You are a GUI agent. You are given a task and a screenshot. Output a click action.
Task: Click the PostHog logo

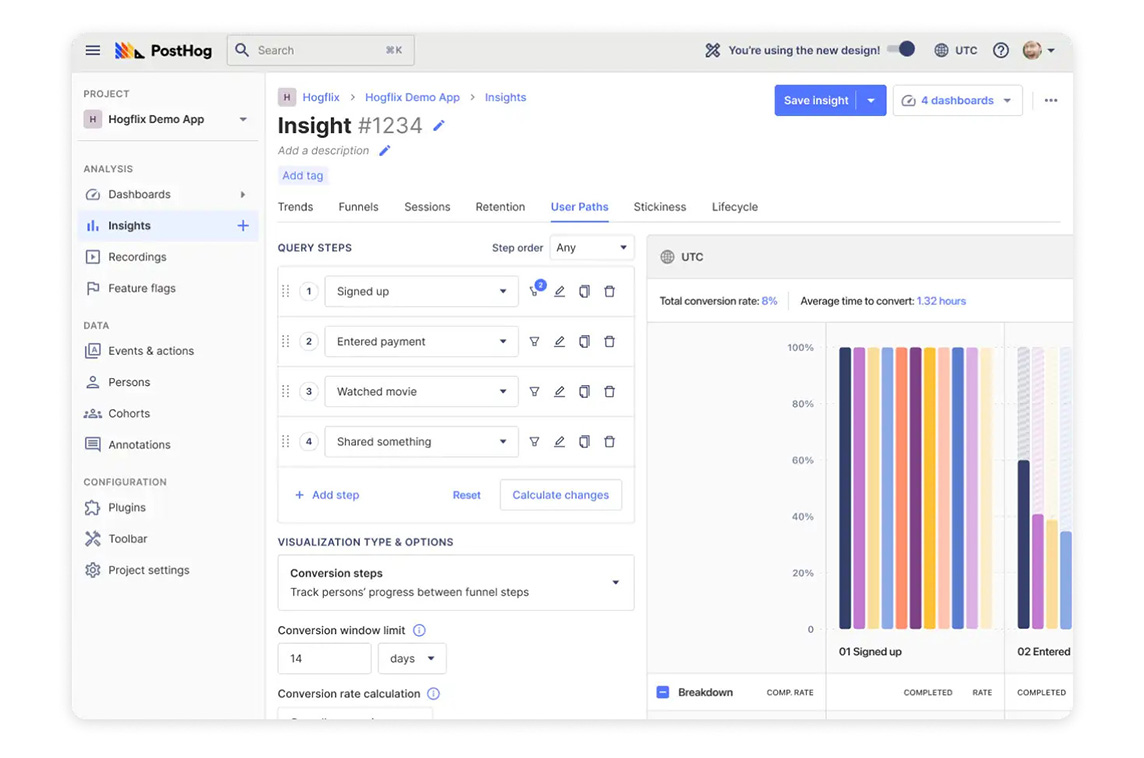(x=163, y=50)
